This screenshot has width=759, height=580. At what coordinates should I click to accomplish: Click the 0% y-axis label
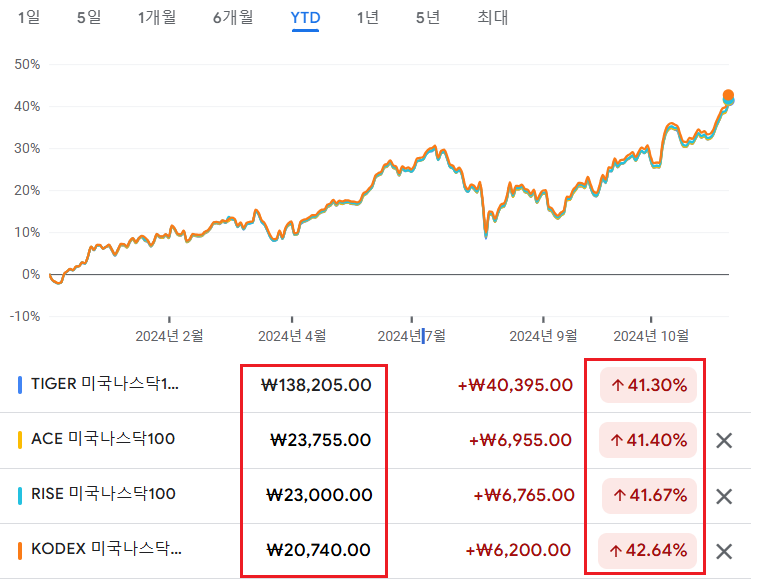[x=31, y=275]
